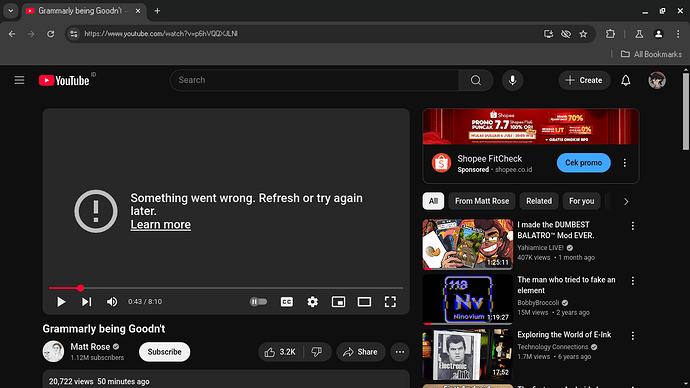Like the video with 3.2K likes
This screenshot has width=690, height=388.
[280, 352]
